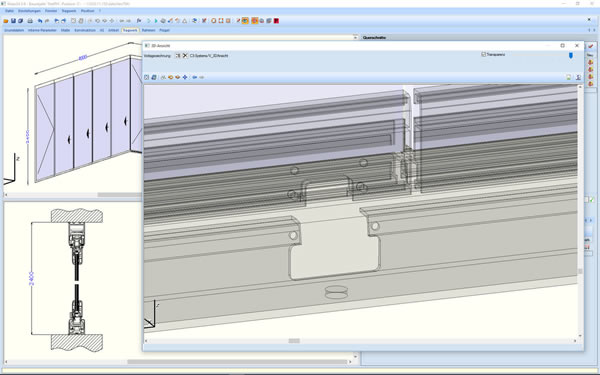Save the project with the first floppy disk icon
The image size is (600, 375).
[13, 21]
